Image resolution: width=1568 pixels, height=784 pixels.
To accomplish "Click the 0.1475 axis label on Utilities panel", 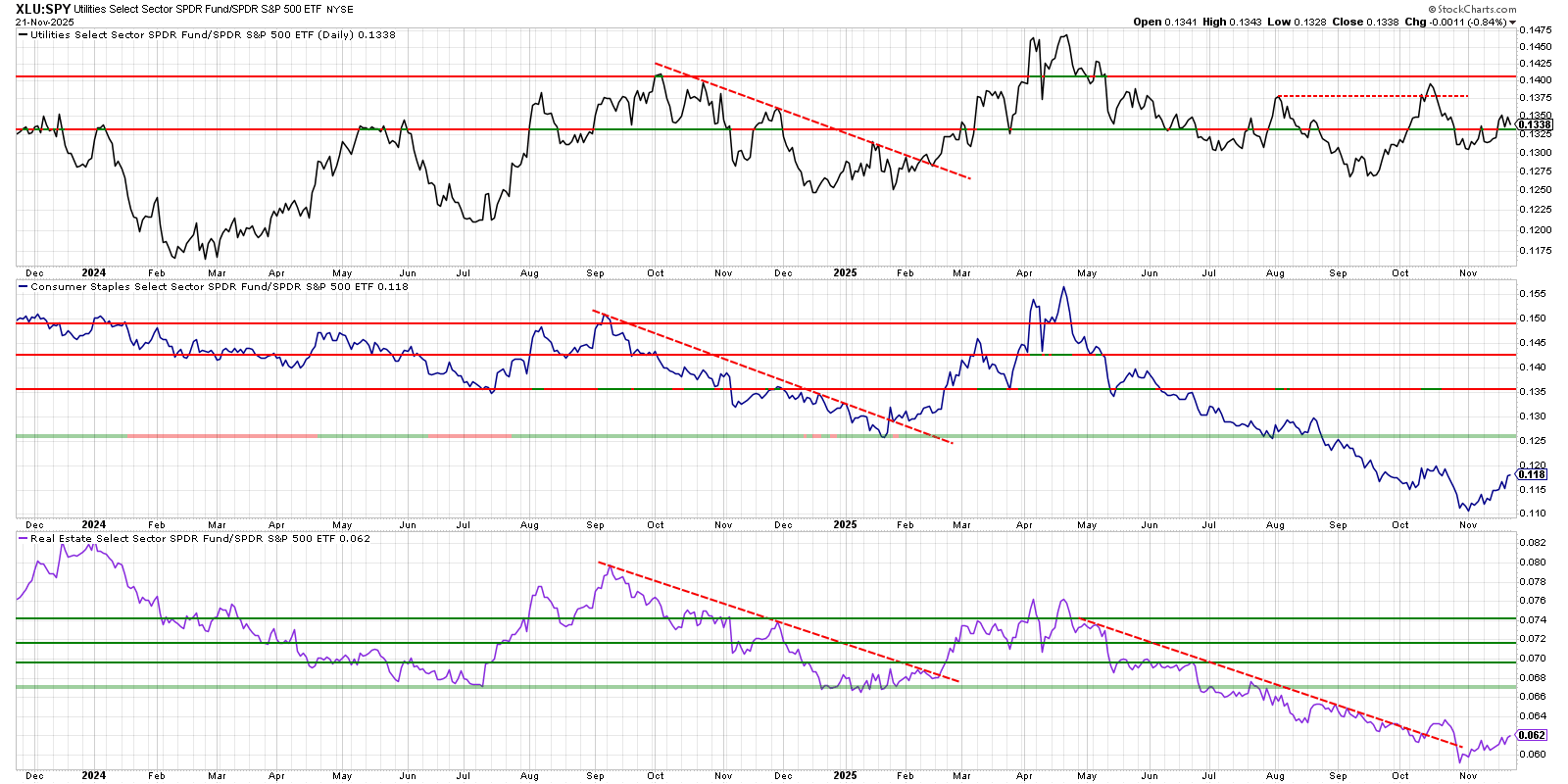I will pyautogui.click(x=1535, y=30).
